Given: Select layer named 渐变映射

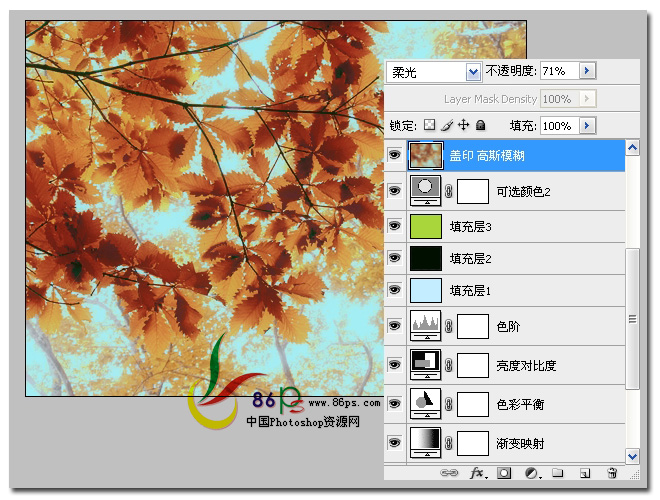Looking at the screenshot, I should [x=520, y=443].
